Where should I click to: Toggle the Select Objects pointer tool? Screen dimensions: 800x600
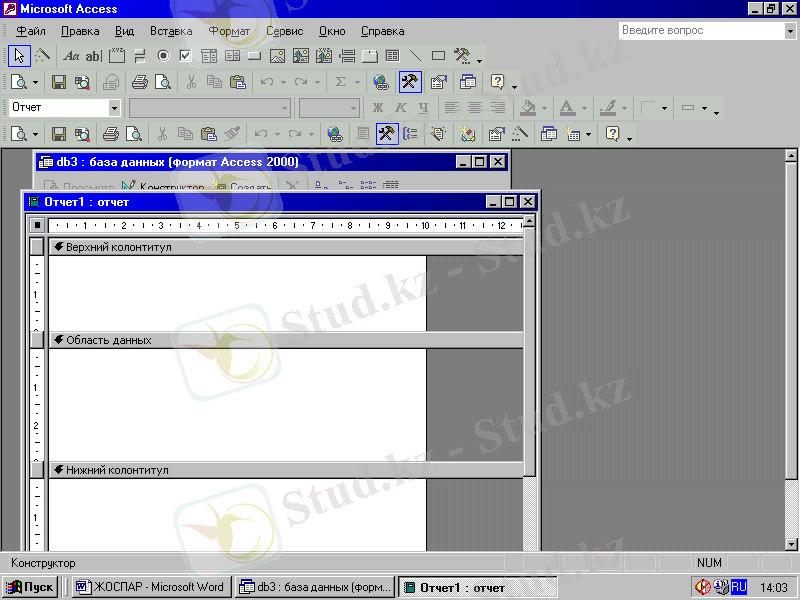pyautogui.click(x=19, y=56)
